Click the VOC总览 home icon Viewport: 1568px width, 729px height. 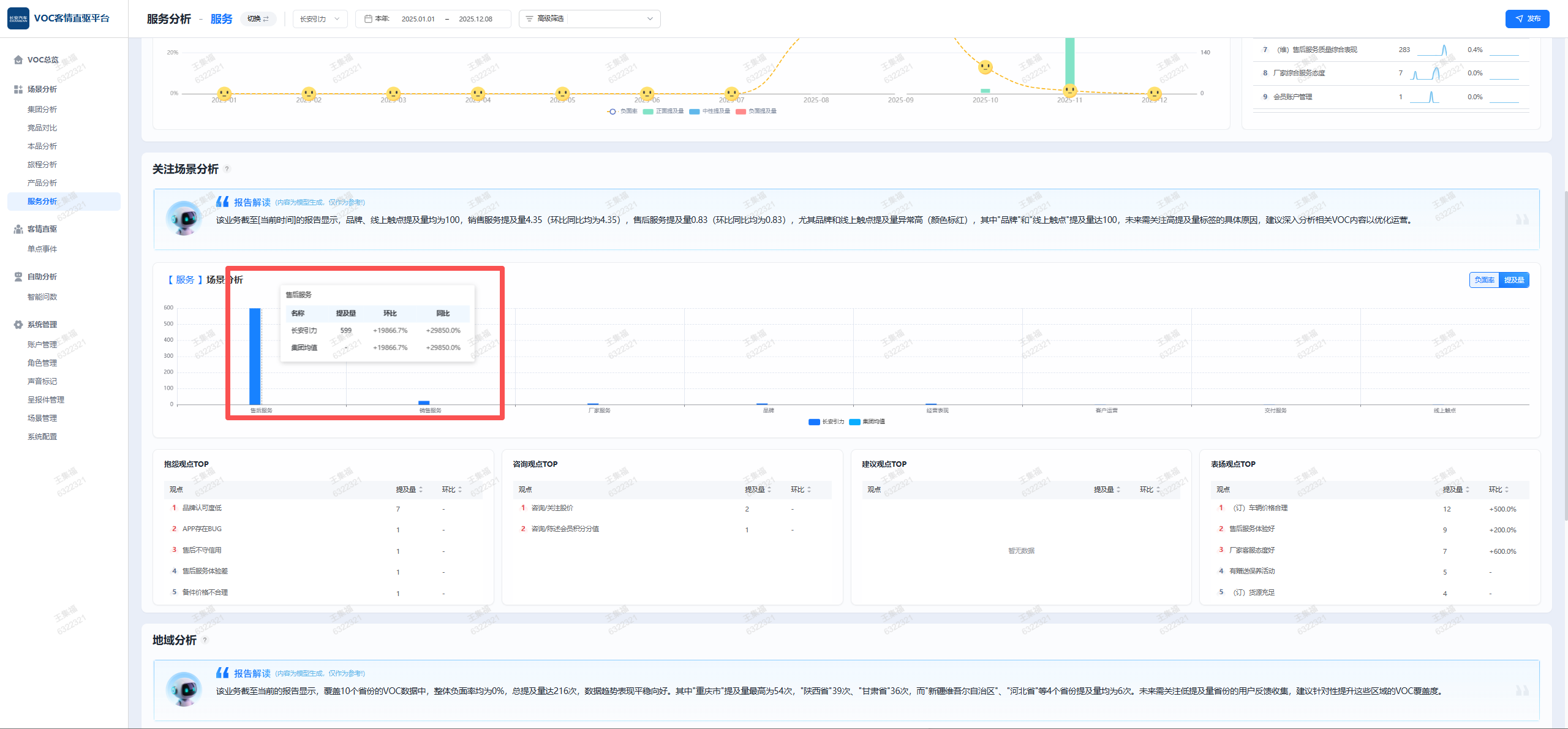coord(18,60)
